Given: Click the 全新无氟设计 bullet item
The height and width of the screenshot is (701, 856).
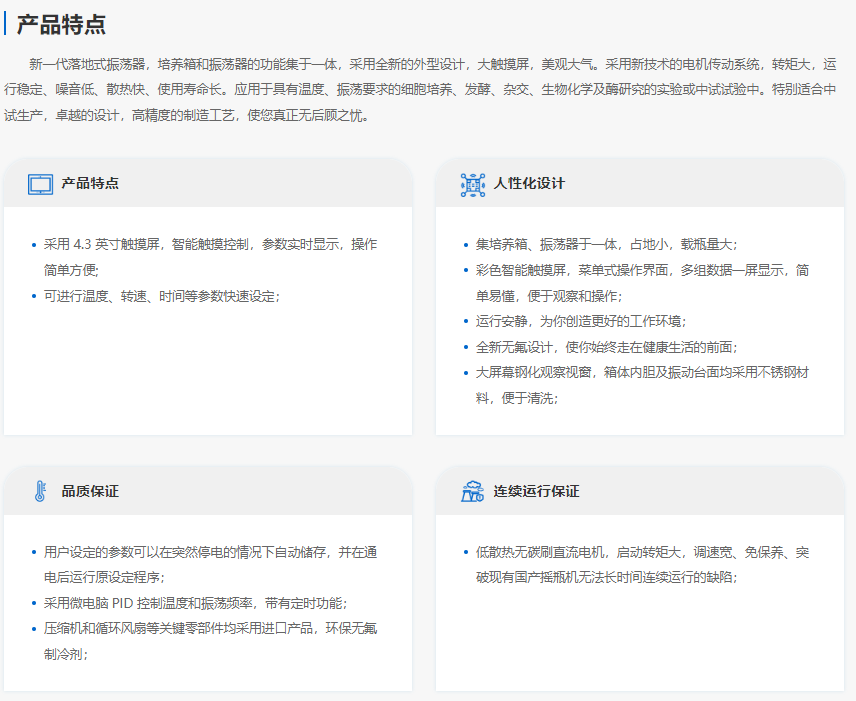Looking at the screenshot, I should click(606, 347).
